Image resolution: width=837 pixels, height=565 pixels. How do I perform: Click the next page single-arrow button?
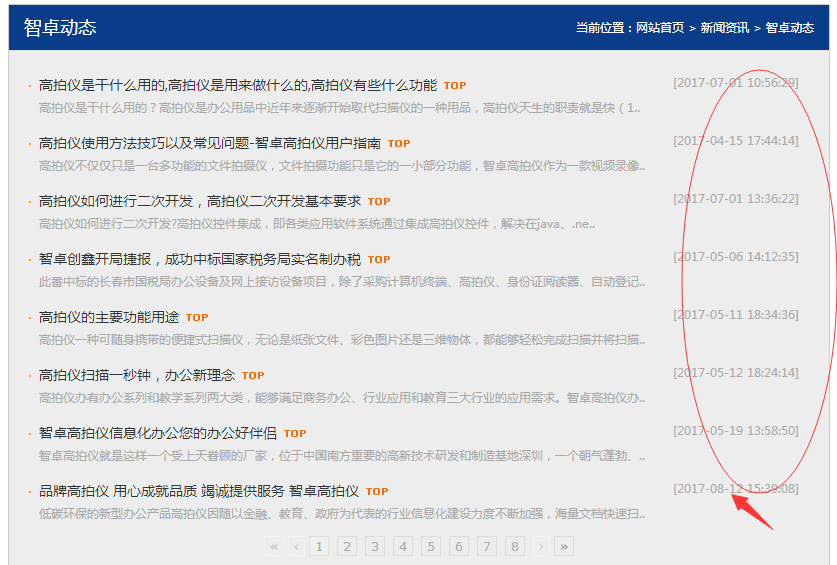click(541, 546)
